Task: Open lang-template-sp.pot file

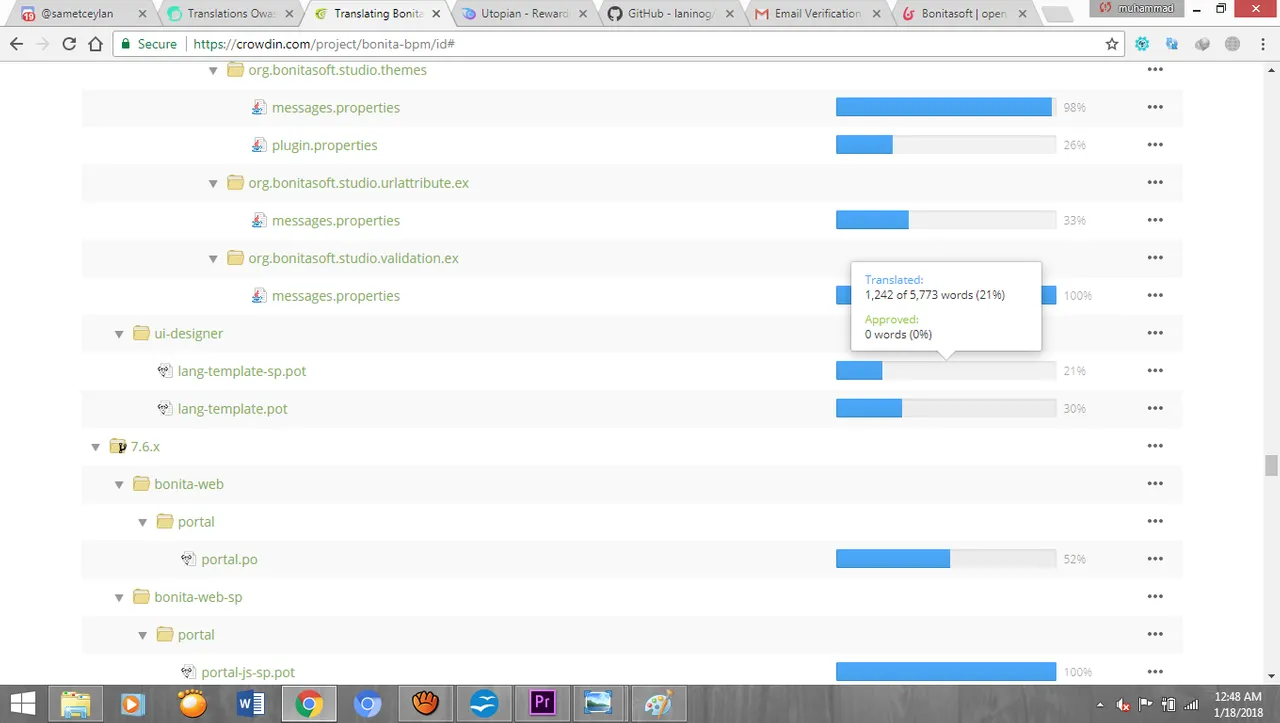Action: 242,371
